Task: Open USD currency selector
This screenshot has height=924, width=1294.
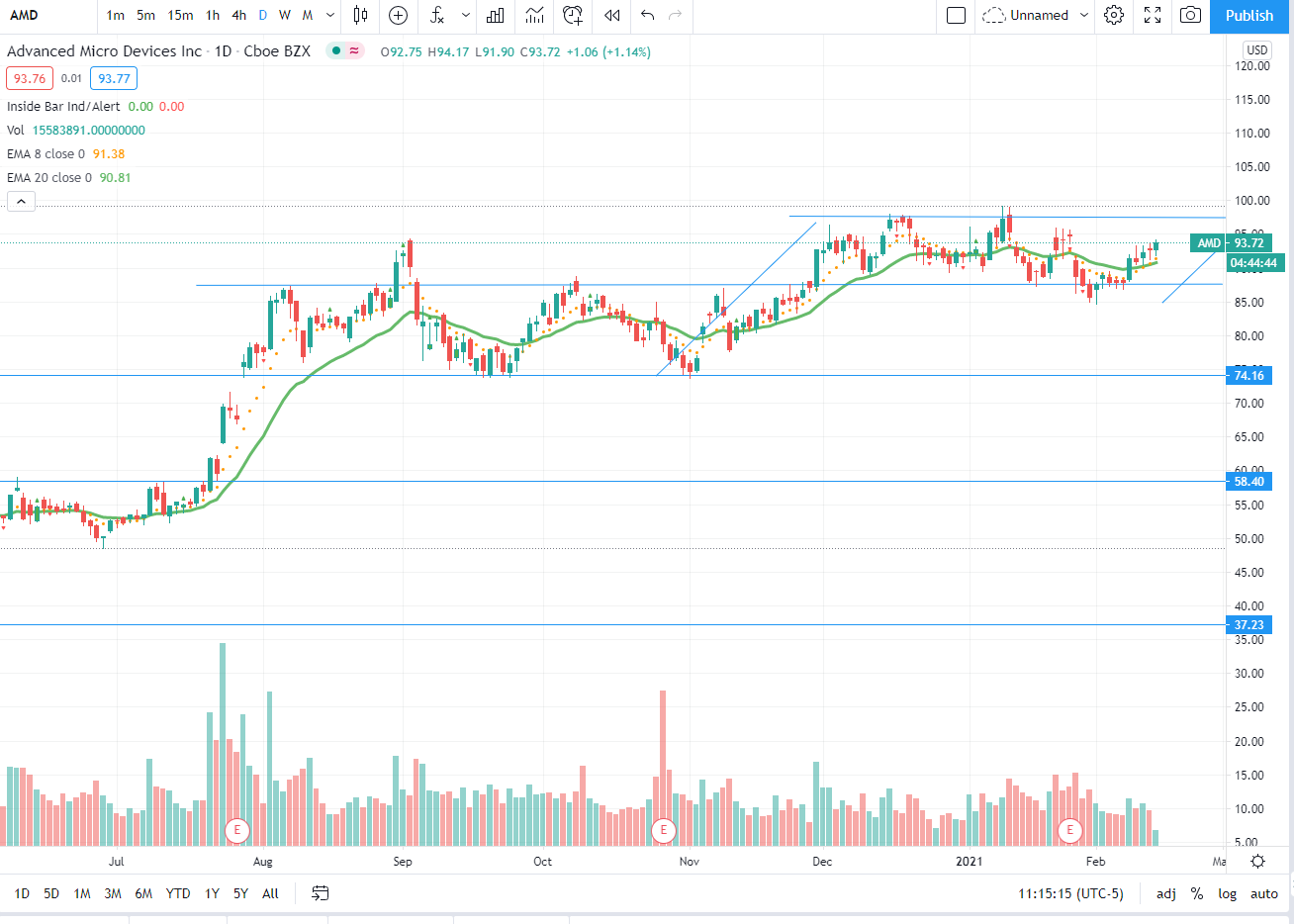Action: 1257,49
